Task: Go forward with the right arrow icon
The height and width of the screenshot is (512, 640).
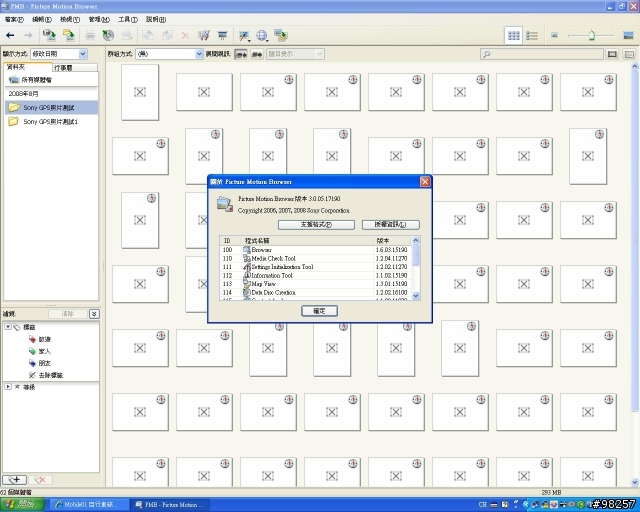Action: (28, 36)
